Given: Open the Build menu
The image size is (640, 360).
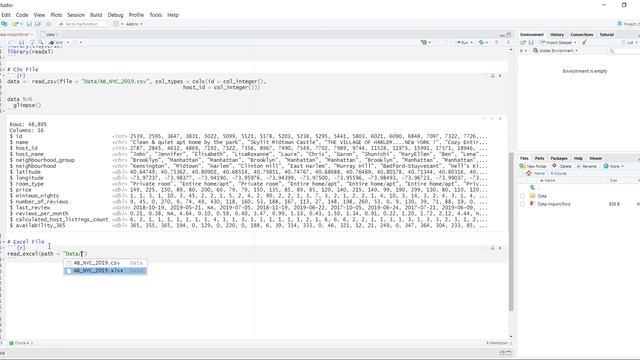Looking at the screenshot, I should (96, 15).
